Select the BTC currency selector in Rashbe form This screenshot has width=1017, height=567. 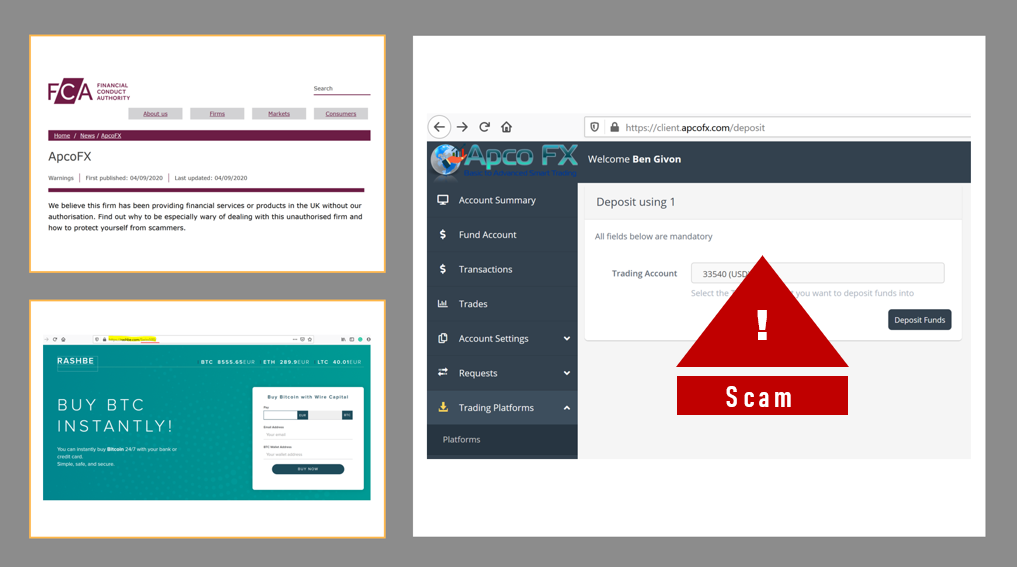point(347,415)
